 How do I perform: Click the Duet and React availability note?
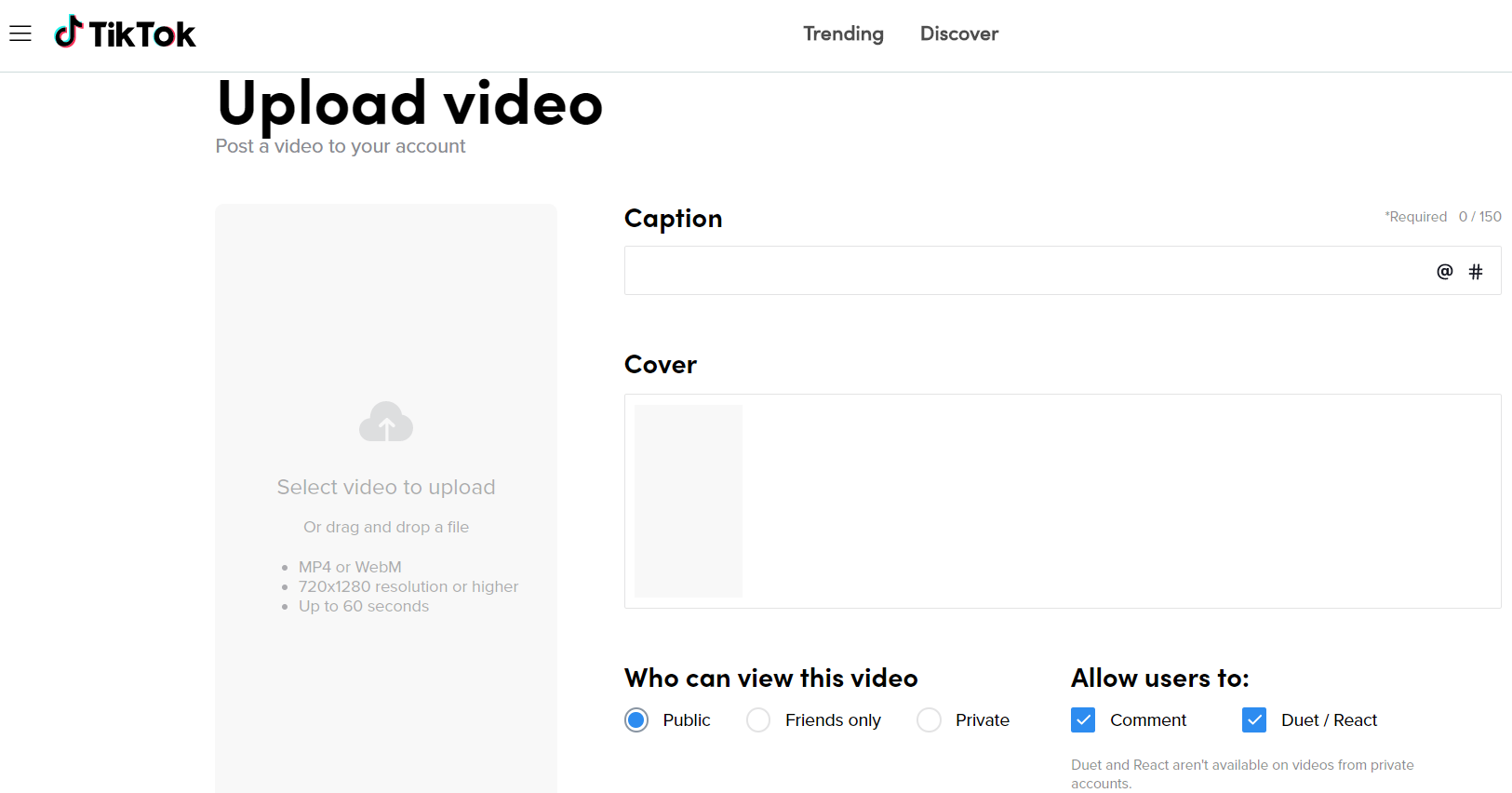pos(1242,774)
